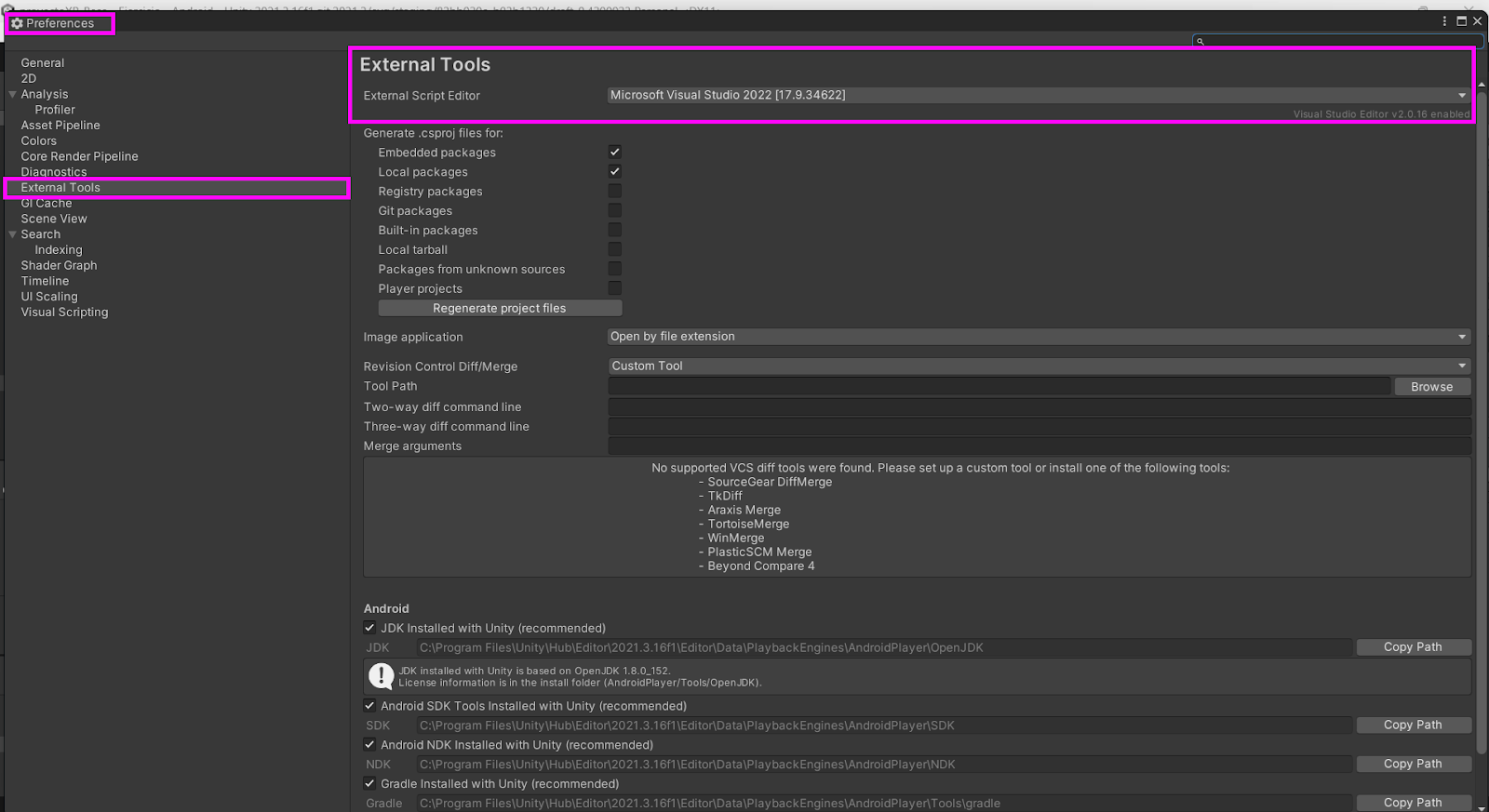1489x812 pixels.
Task: Open the External Script Editor dropdown
Action: (x=1038, y=95)
